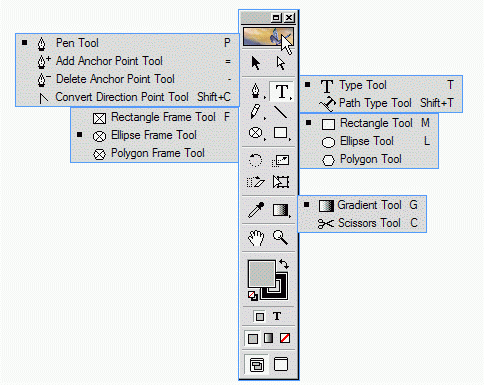
Task: Select the Selection tool black arrow
Action: coord(256,63)
